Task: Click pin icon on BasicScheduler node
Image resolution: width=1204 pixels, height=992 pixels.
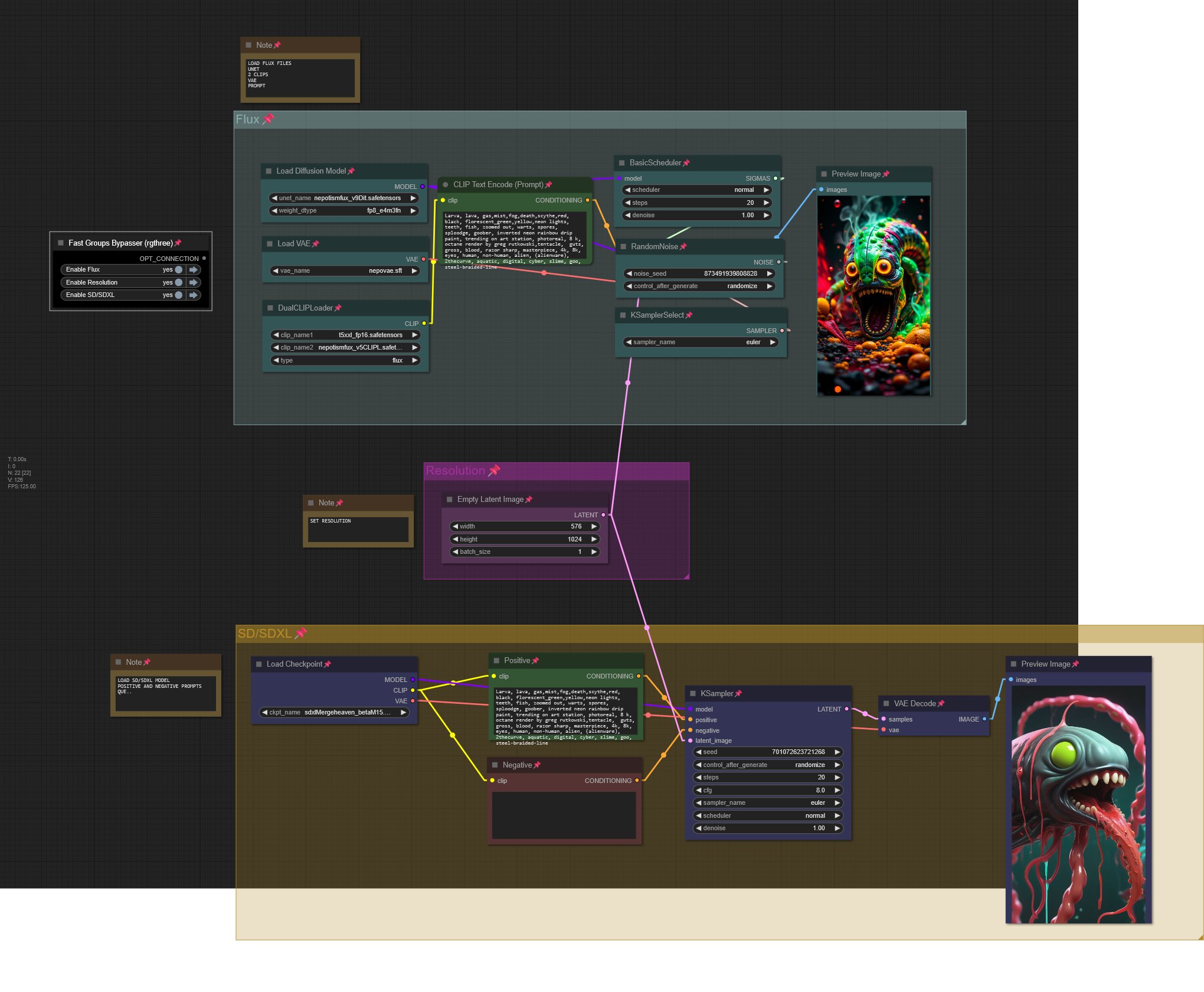Action: click(686, 163)
